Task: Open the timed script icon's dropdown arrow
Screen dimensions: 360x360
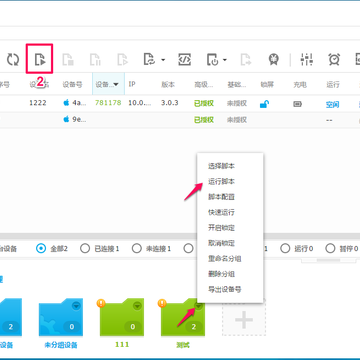Action: click(225, 60)
